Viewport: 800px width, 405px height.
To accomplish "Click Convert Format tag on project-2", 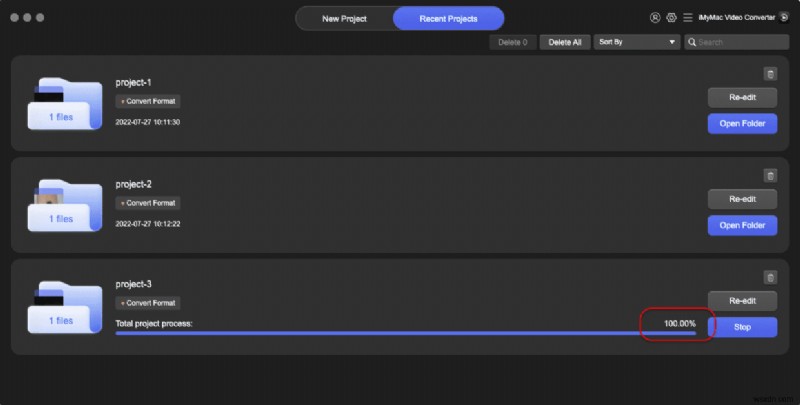I will pos(148,203).
